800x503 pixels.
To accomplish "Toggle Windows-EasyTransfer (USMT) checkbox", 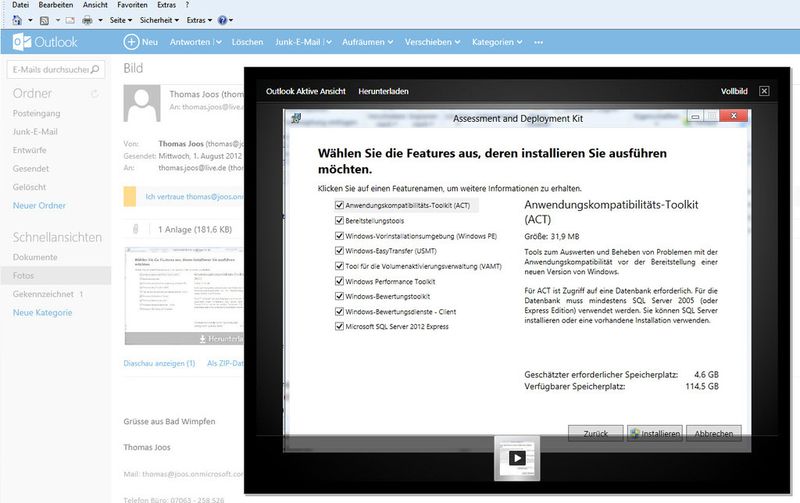I will coord(339,250).
